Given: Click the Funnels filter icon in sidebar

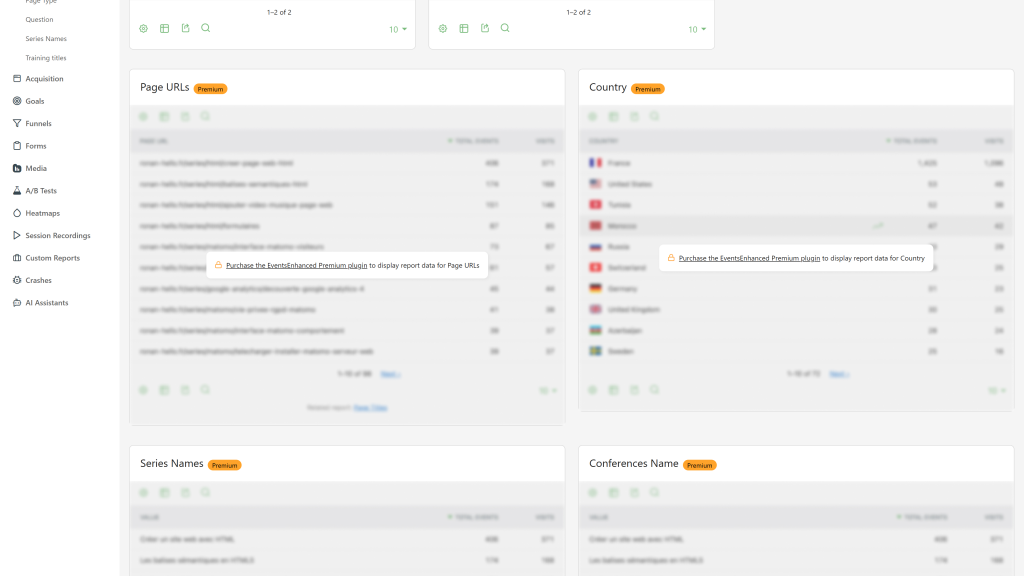Looking at the screenshot, I should (17, 123).
